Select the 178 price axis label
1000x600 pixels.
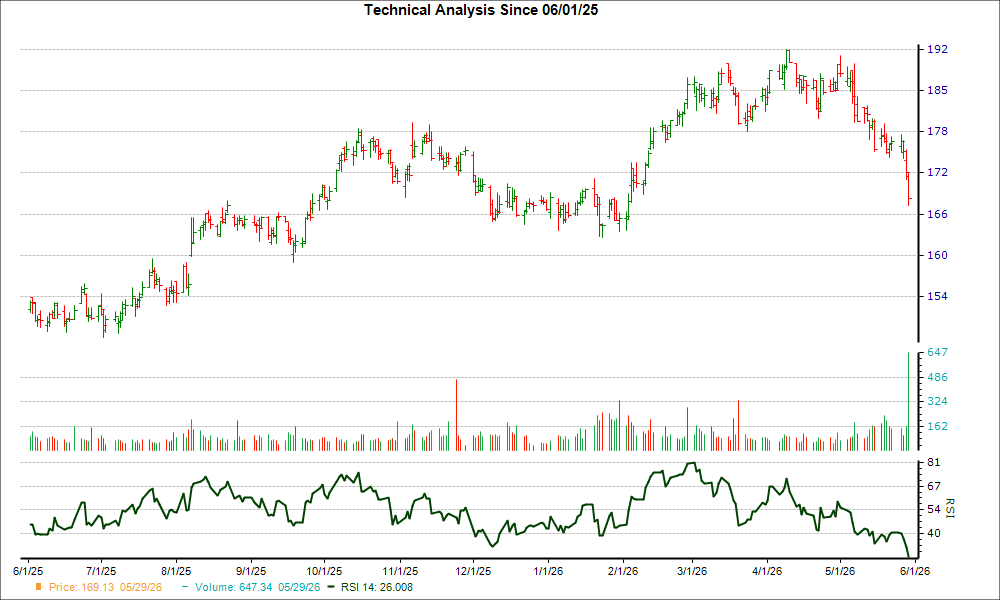click(x=937, y=131)
